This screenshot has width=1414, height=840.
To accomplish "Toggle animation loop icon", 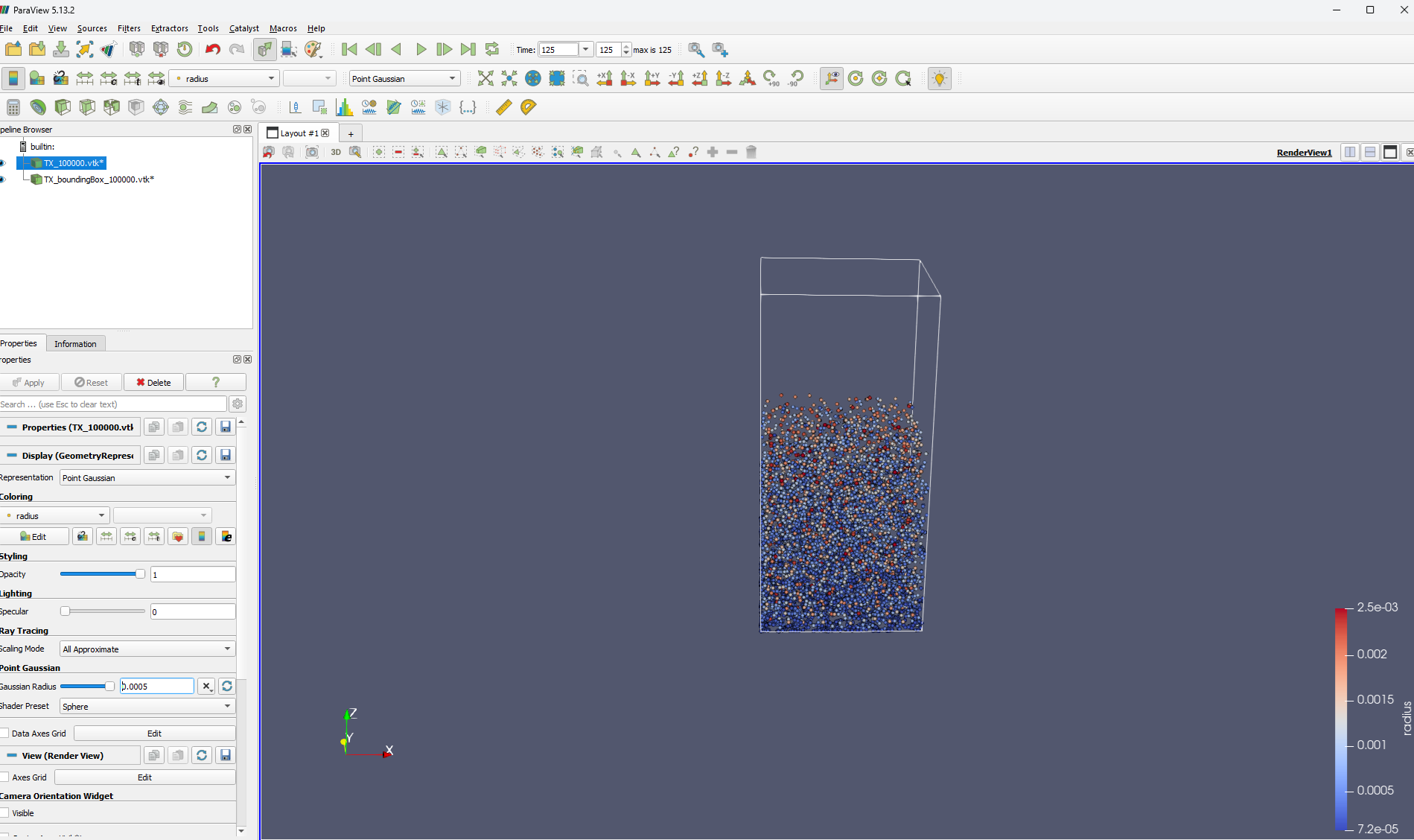I will [492, 49].
